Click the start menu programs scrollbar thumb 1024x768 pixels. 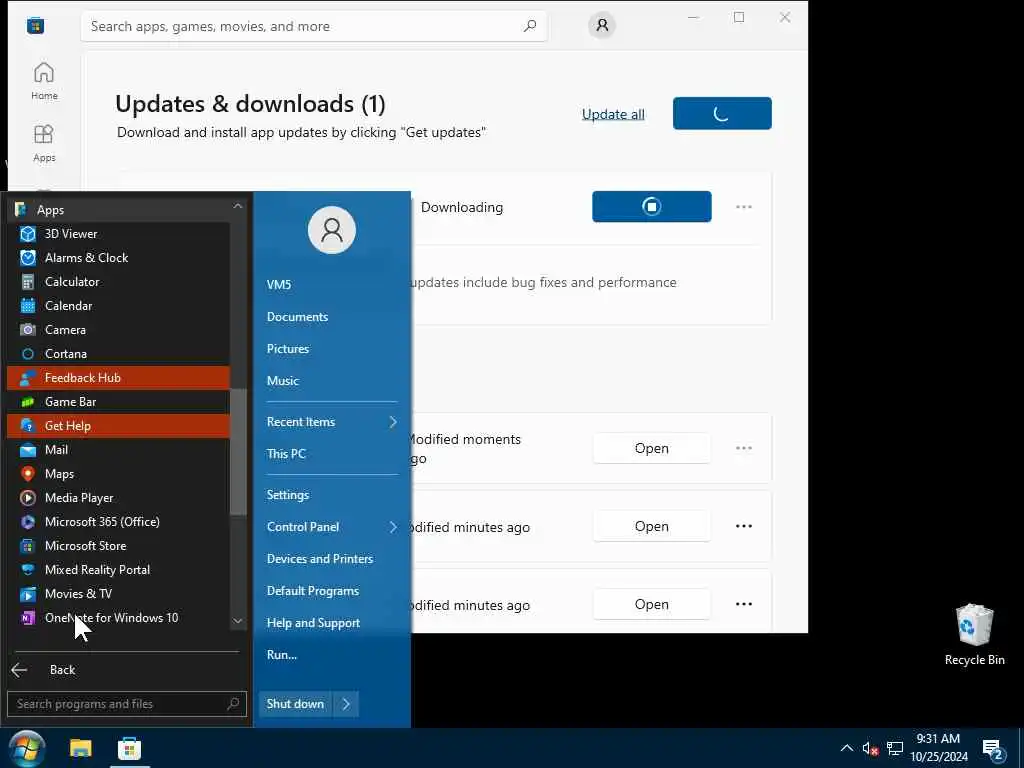pyautogui.click(x=238, y=452)
